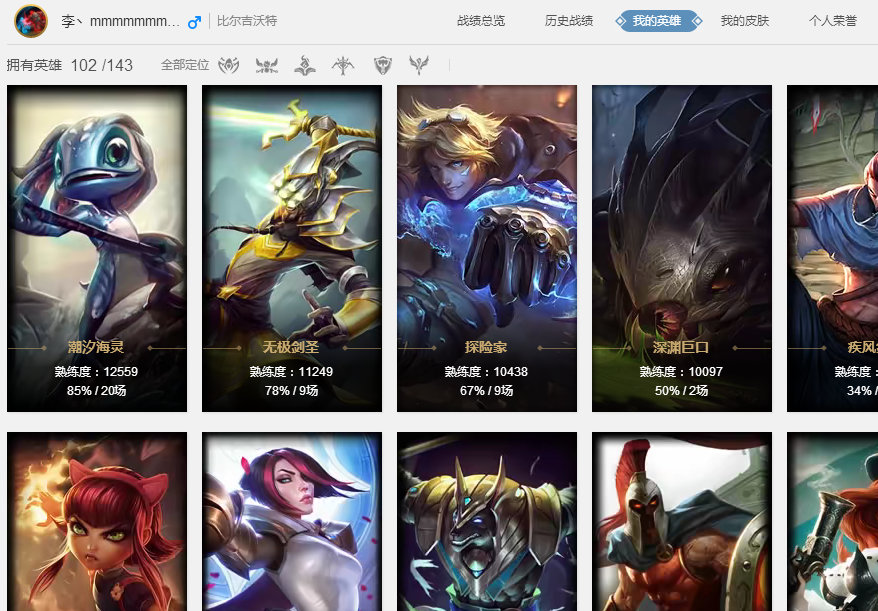The width and height of the screenshot is (878, 611).
Task: Filter heroes by the mage flame role icon
Action: tap(305, 66)
